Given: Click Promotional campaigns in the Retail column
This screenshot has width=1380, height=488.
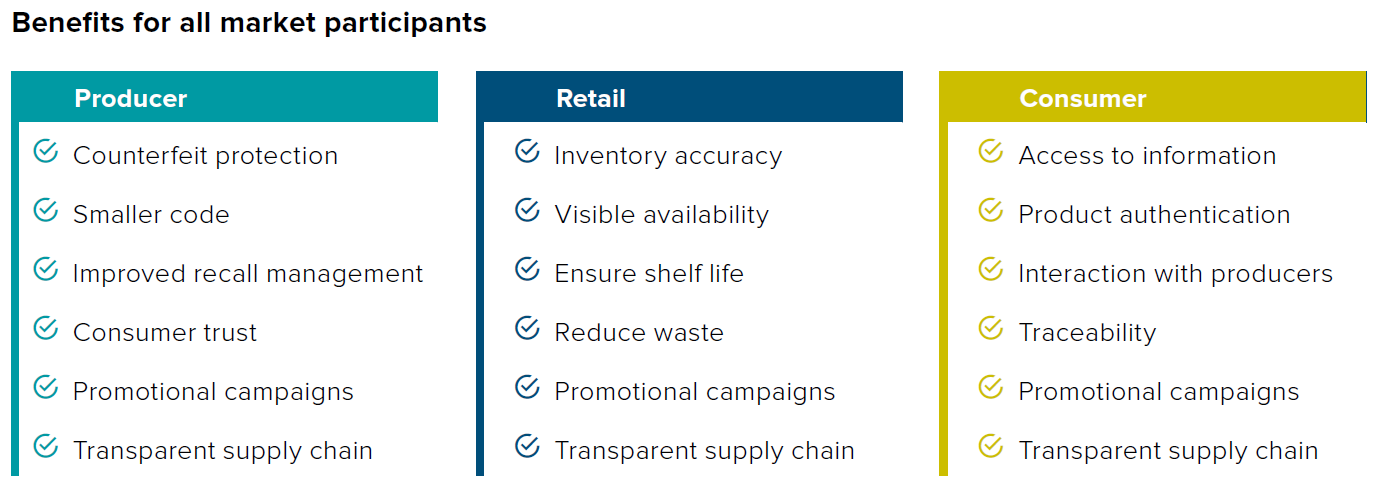Looking at the screenshot, I should pyautogui.click(x=695, y=392).
